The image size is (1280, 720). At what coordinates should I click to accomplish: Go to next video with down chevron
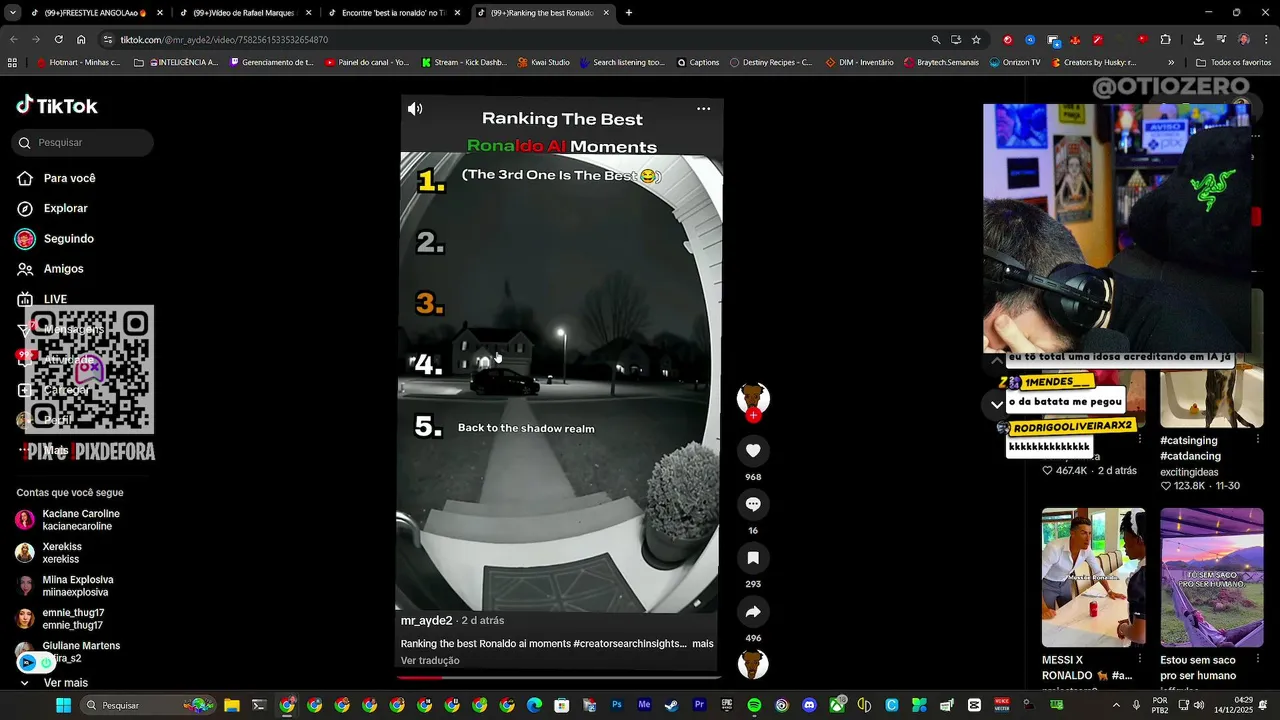(x=997, y=405)
